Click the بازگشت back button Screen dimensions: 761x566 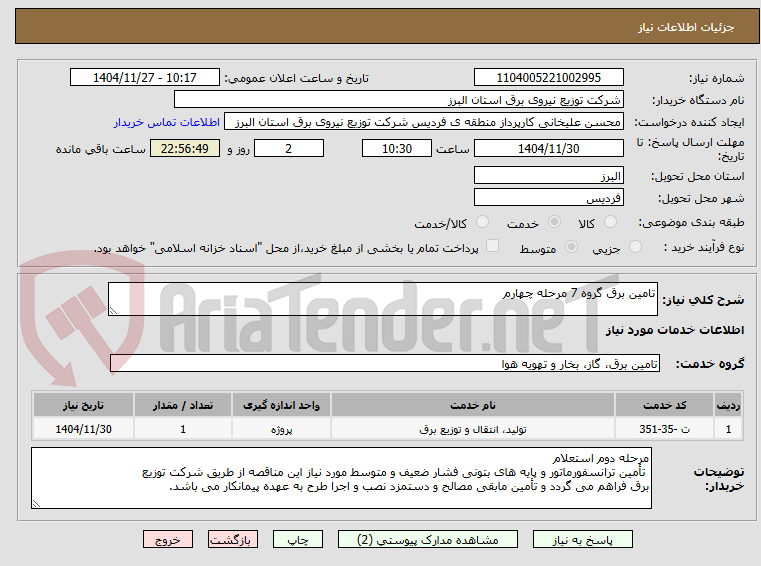point(232,539)
